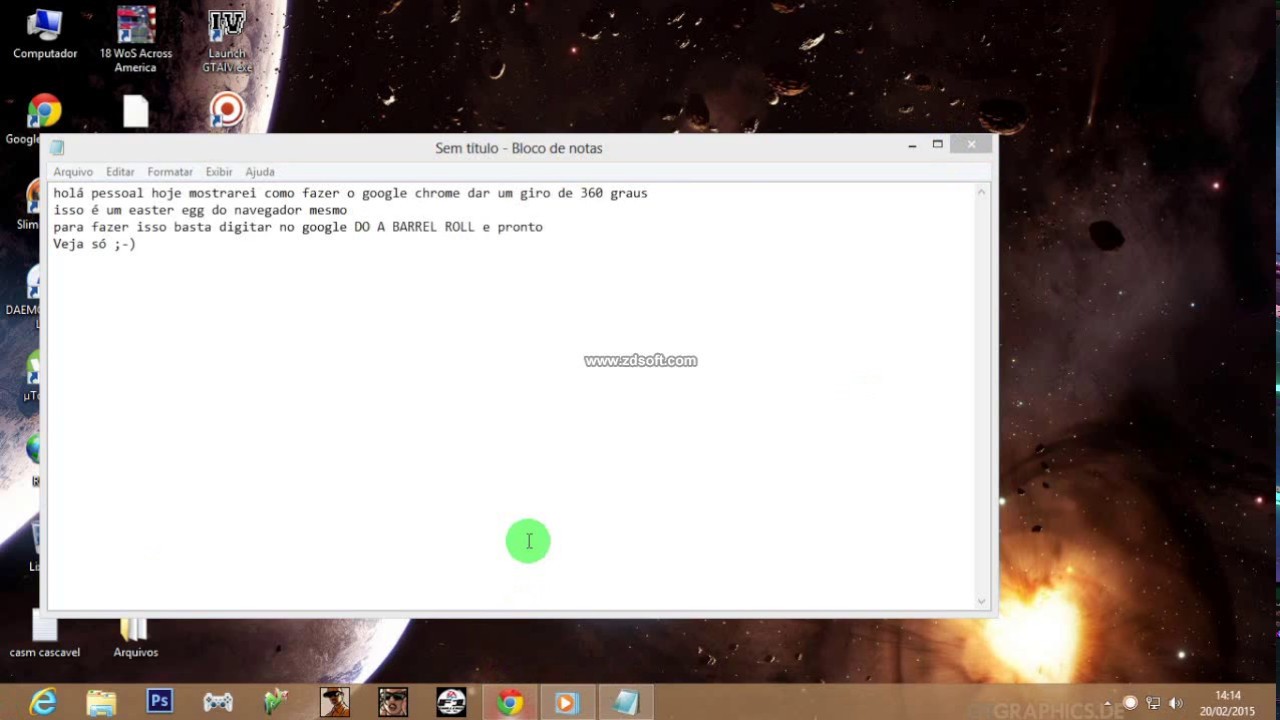Click the text "DO A BARREL ROLL"

(414, 227)
